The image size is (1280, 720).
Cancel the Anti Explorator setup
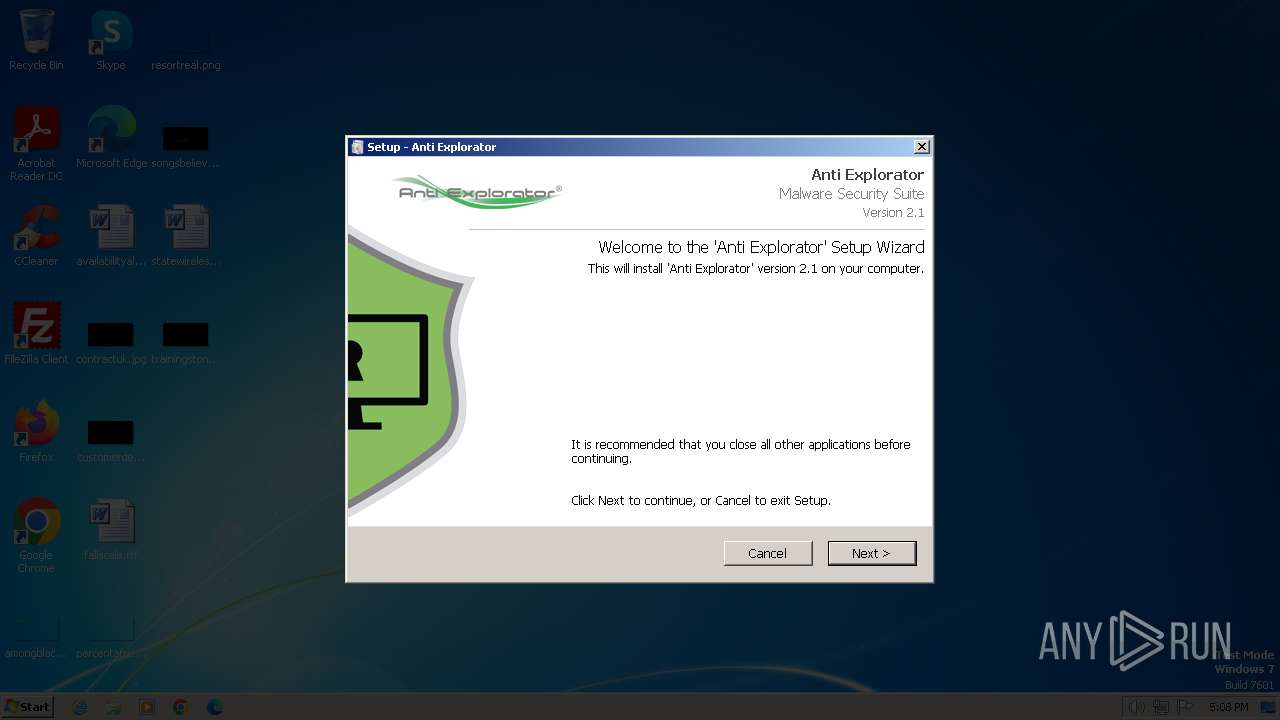[x=767, y=553]
